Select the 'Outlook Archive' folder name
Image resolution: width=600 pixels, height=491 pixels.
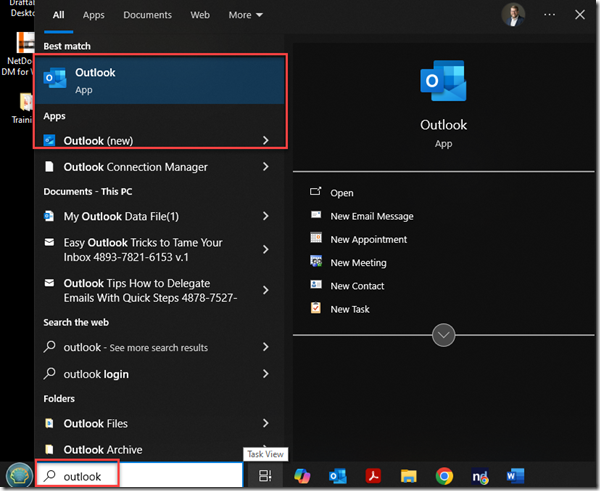[x=103, y=449]
